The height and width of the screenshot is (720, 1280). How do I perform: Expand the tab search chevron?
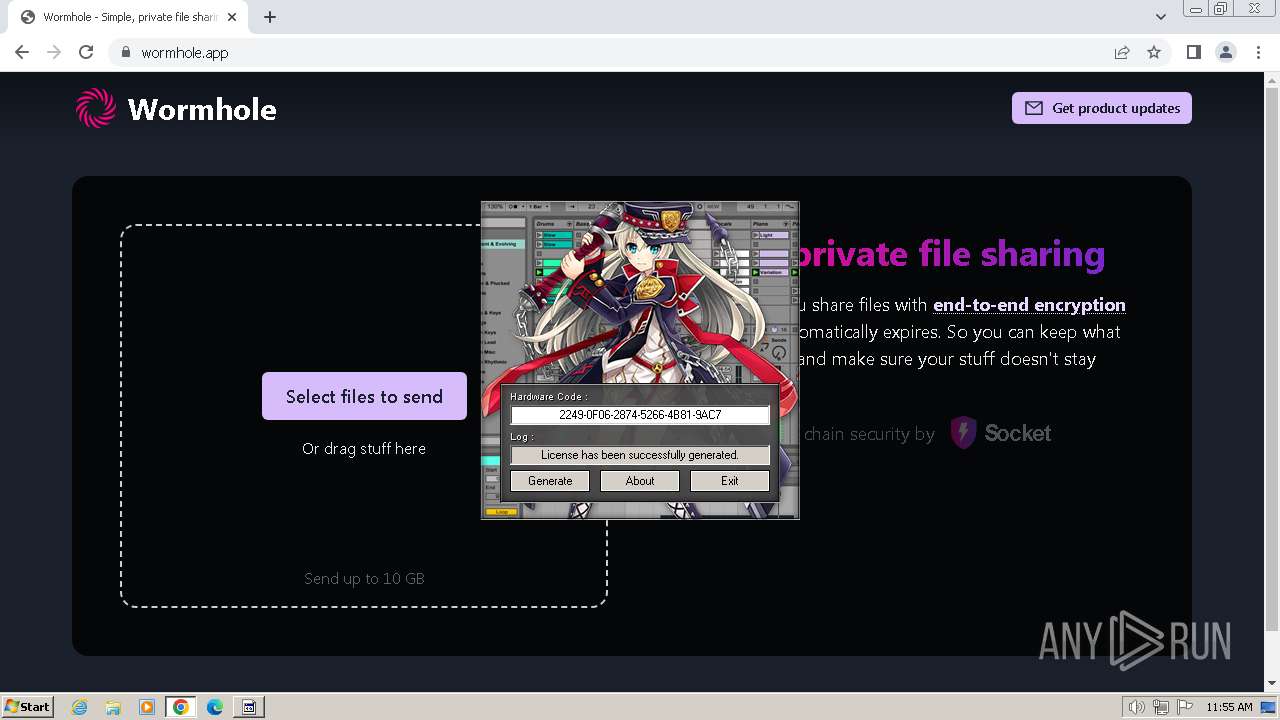pos(1161,17)
